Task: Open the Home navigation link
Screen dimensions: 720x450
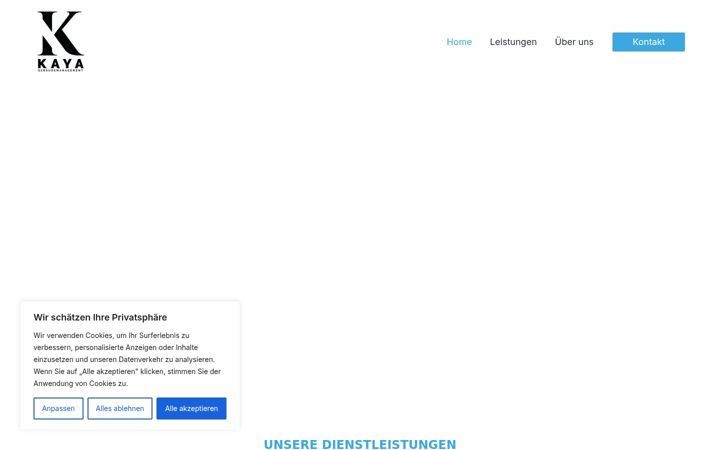Action: [x=459, y=42]
